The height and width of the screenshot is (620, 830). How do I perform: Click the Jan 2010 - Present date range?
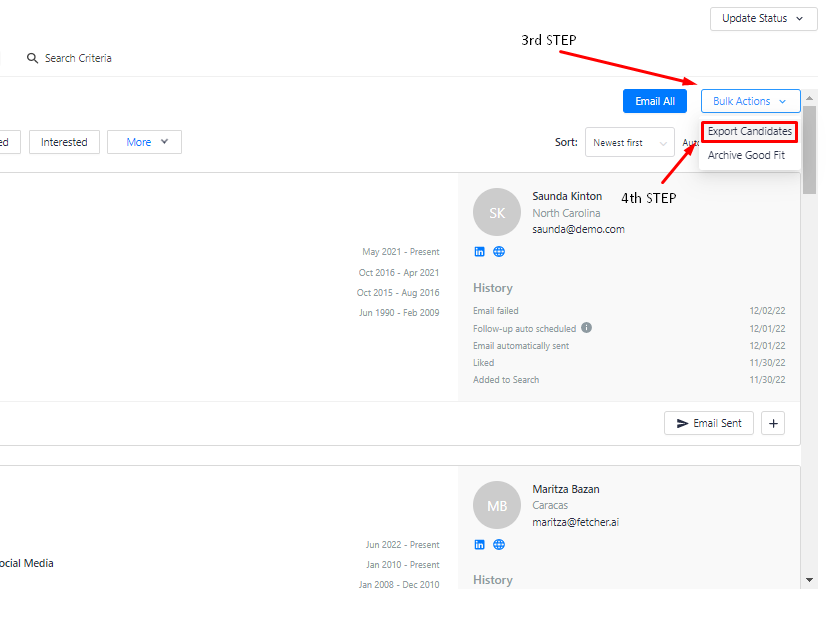click(402, 565)
